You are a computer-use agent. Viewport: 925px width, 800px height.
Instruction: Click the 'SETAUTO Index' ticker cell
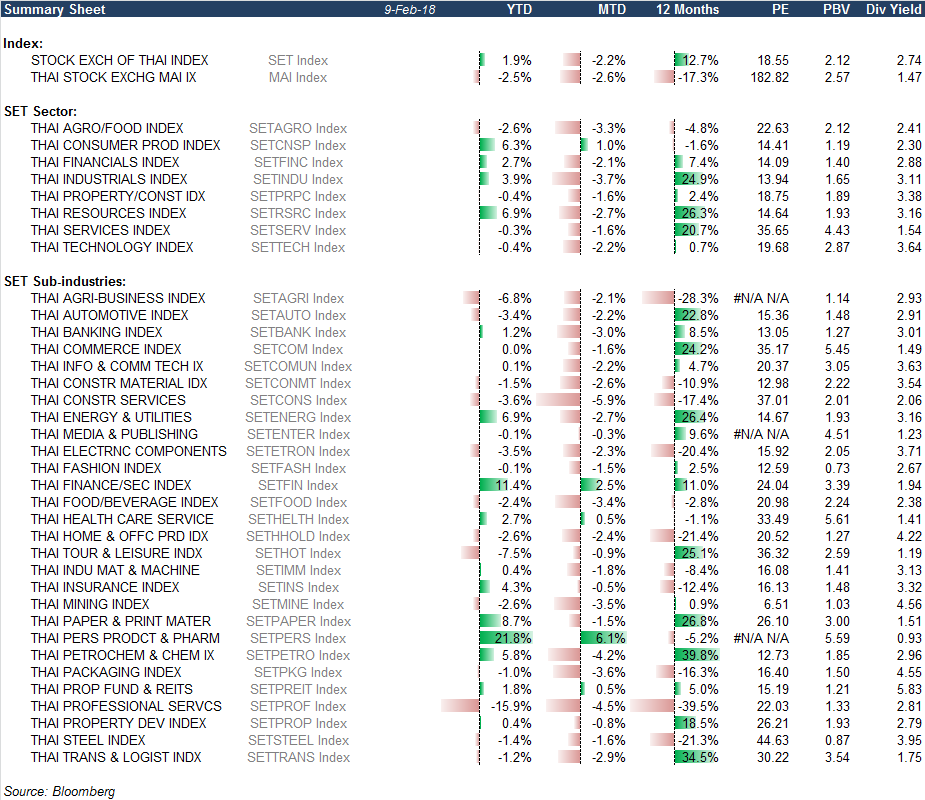298,316
